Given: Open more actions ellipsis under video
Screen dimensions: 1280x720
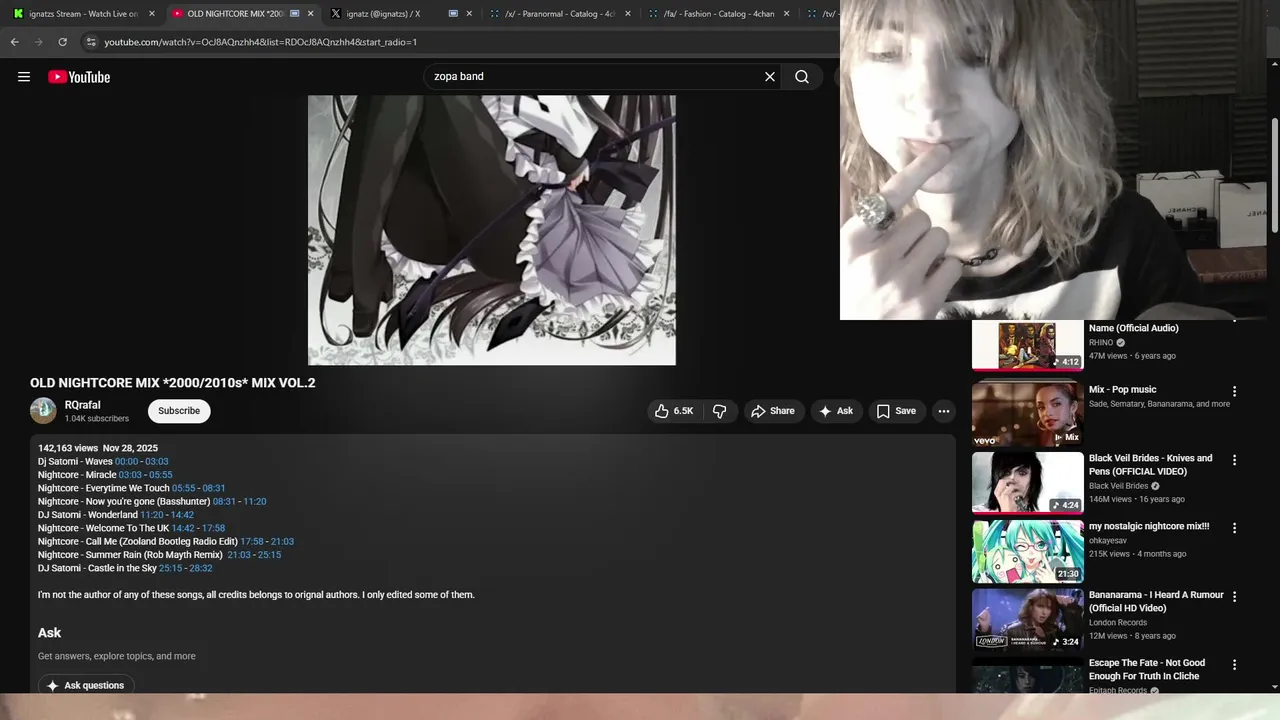Looking at the screenshot, I should [x=943, y=411].
